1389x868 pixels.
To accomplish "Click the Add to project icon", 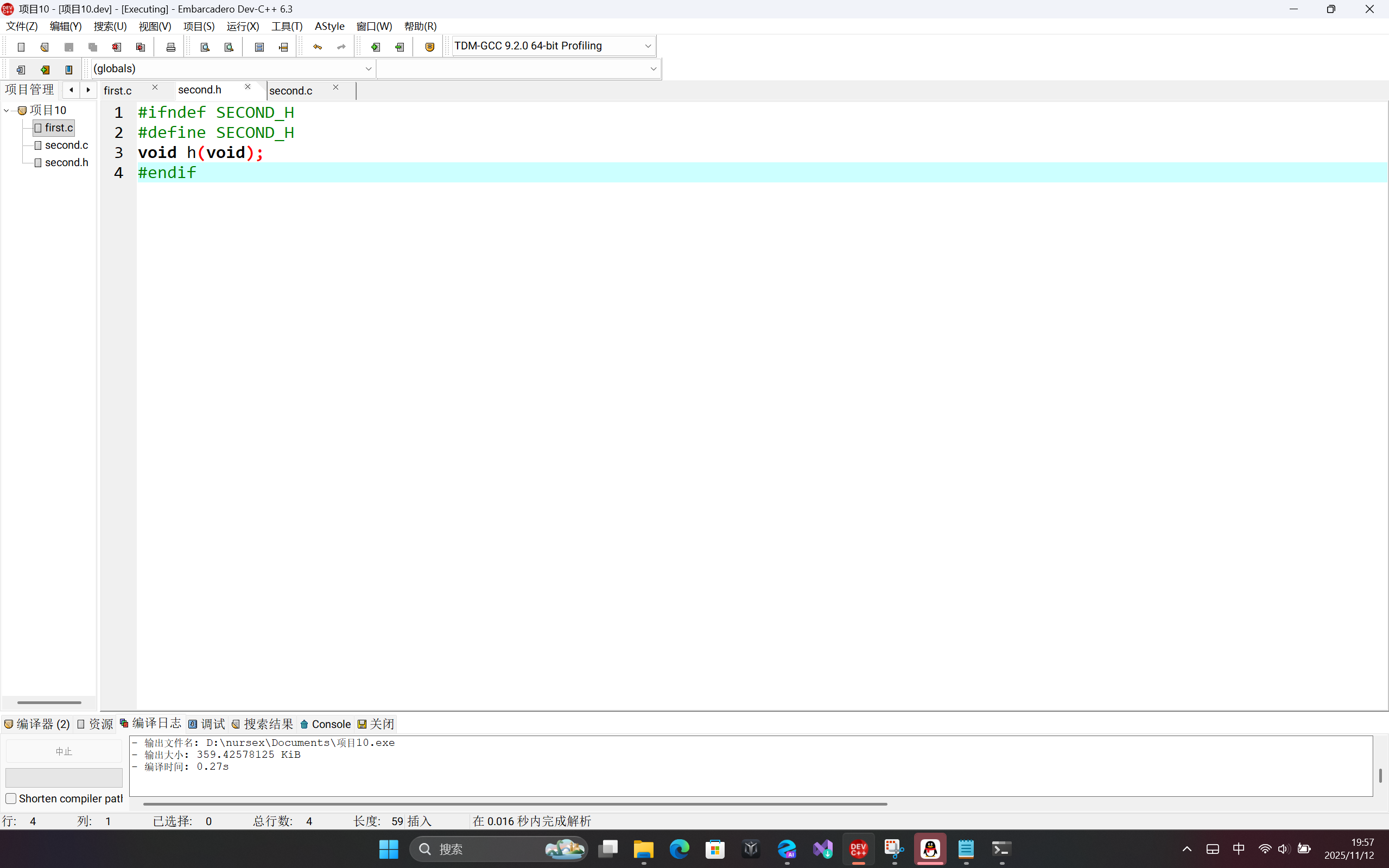I will pyautogui.click(x=376, y=47).
